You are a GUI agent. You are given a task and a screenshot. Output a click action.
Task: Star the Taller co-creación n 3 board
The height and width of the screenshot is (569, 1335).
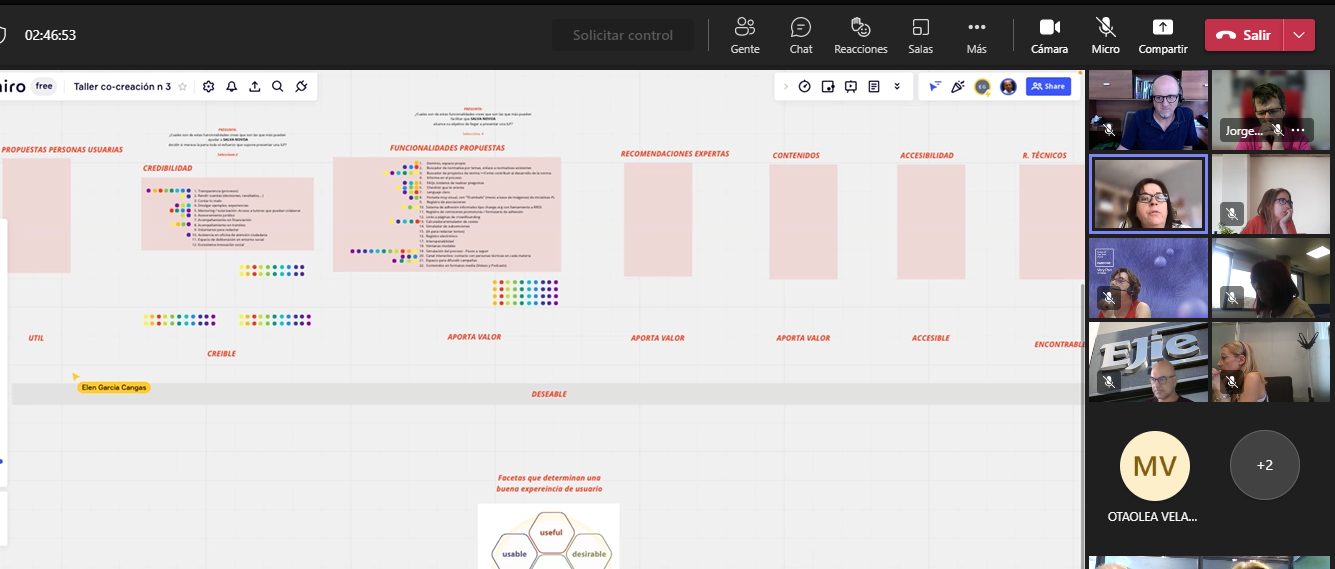(183, 87)
